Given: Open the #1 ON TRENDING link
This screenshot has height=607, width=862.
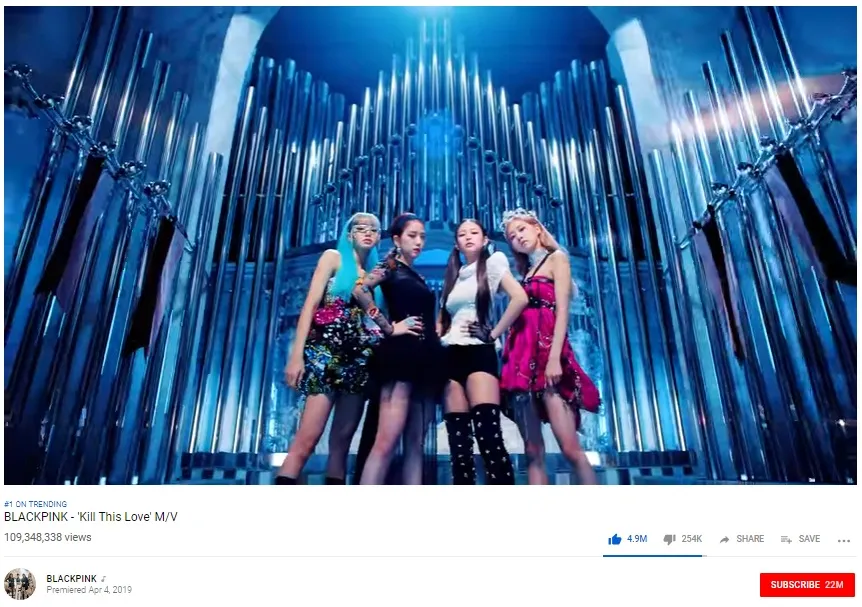Looking at the screenshot, I should click(x=35, y=504).
